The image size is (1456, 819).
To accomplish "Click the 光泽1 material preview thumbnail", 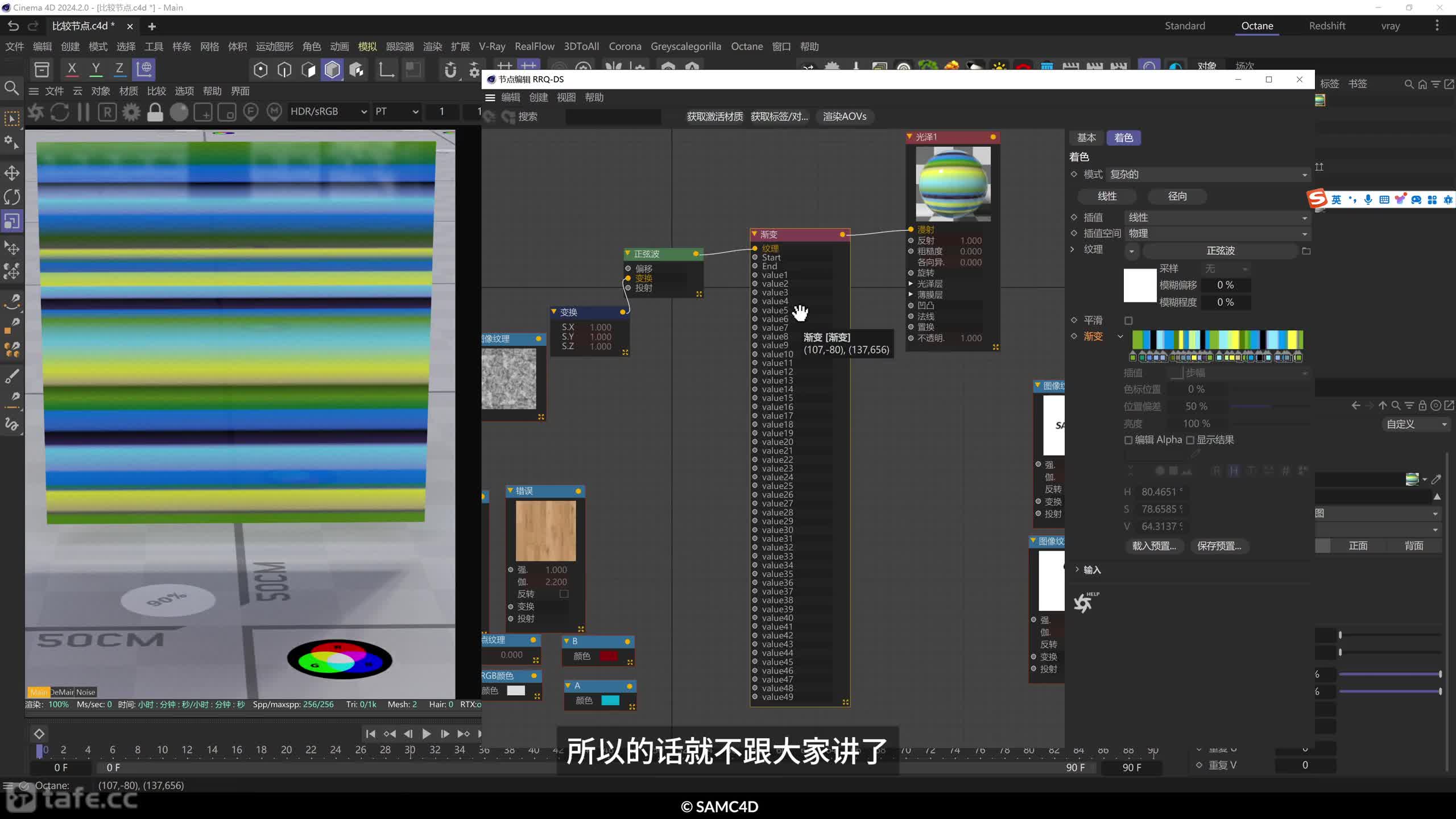I will click(x=953, y=184).
